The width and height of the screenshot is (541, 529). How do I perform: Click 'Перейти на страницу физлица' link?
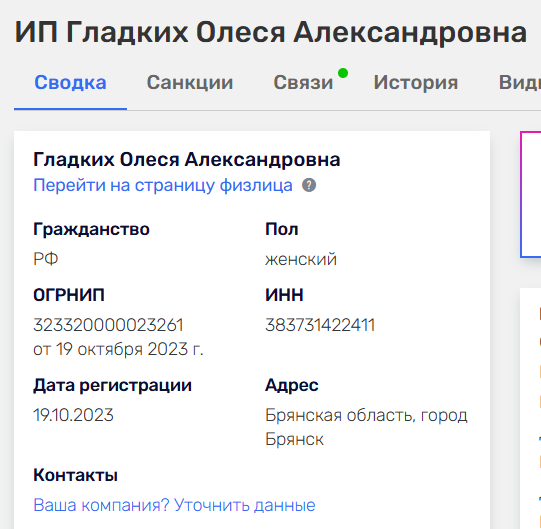(163, 185)
